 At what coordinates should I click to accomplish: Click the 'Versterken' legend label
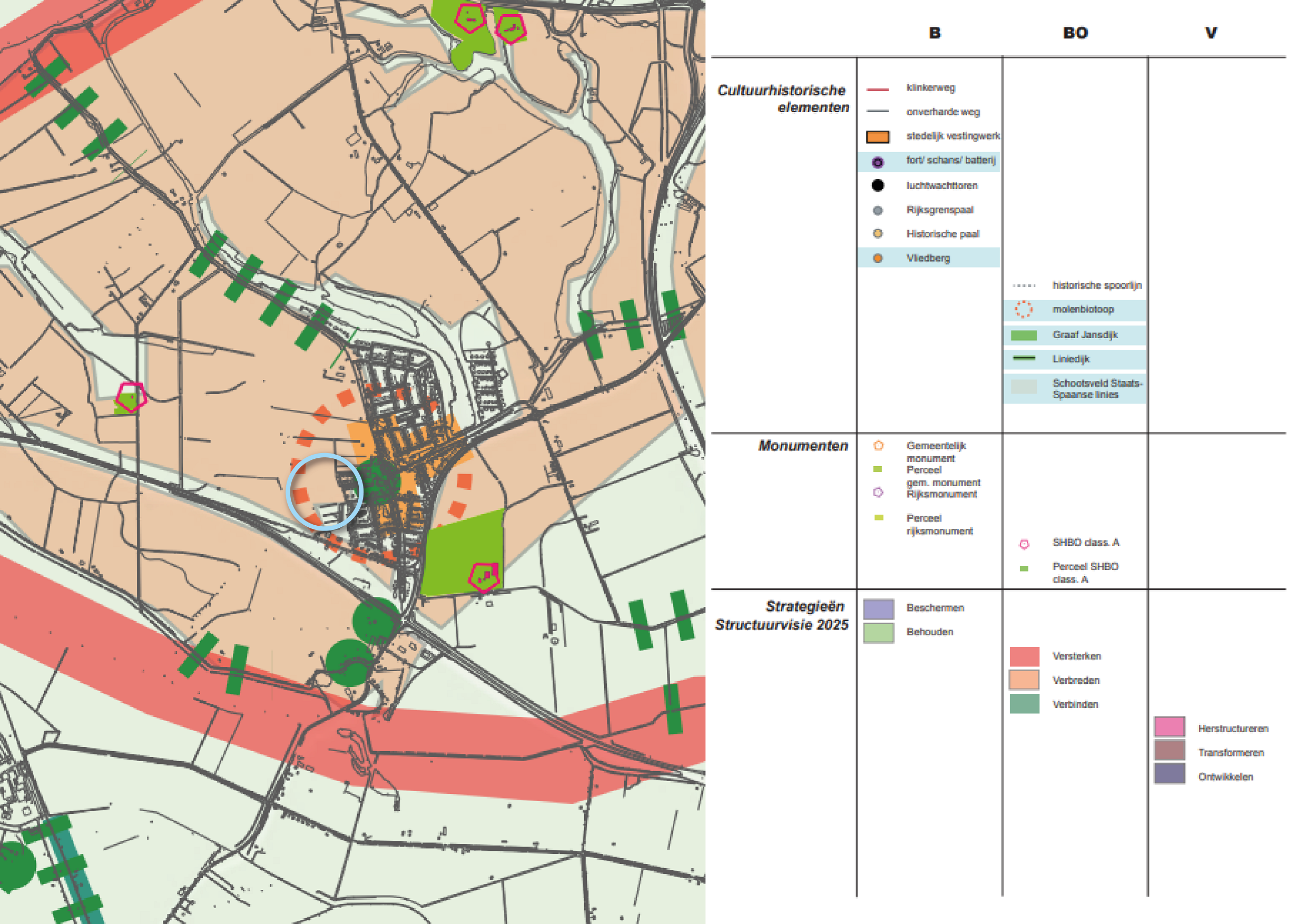(1076, 656)
